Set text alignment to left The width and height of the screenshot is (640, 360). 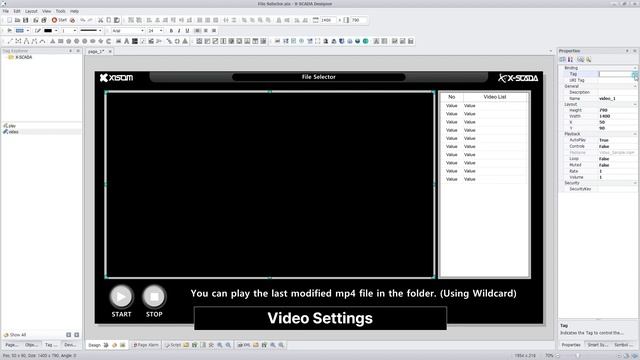pyautogui.click(x=198, y=31)
